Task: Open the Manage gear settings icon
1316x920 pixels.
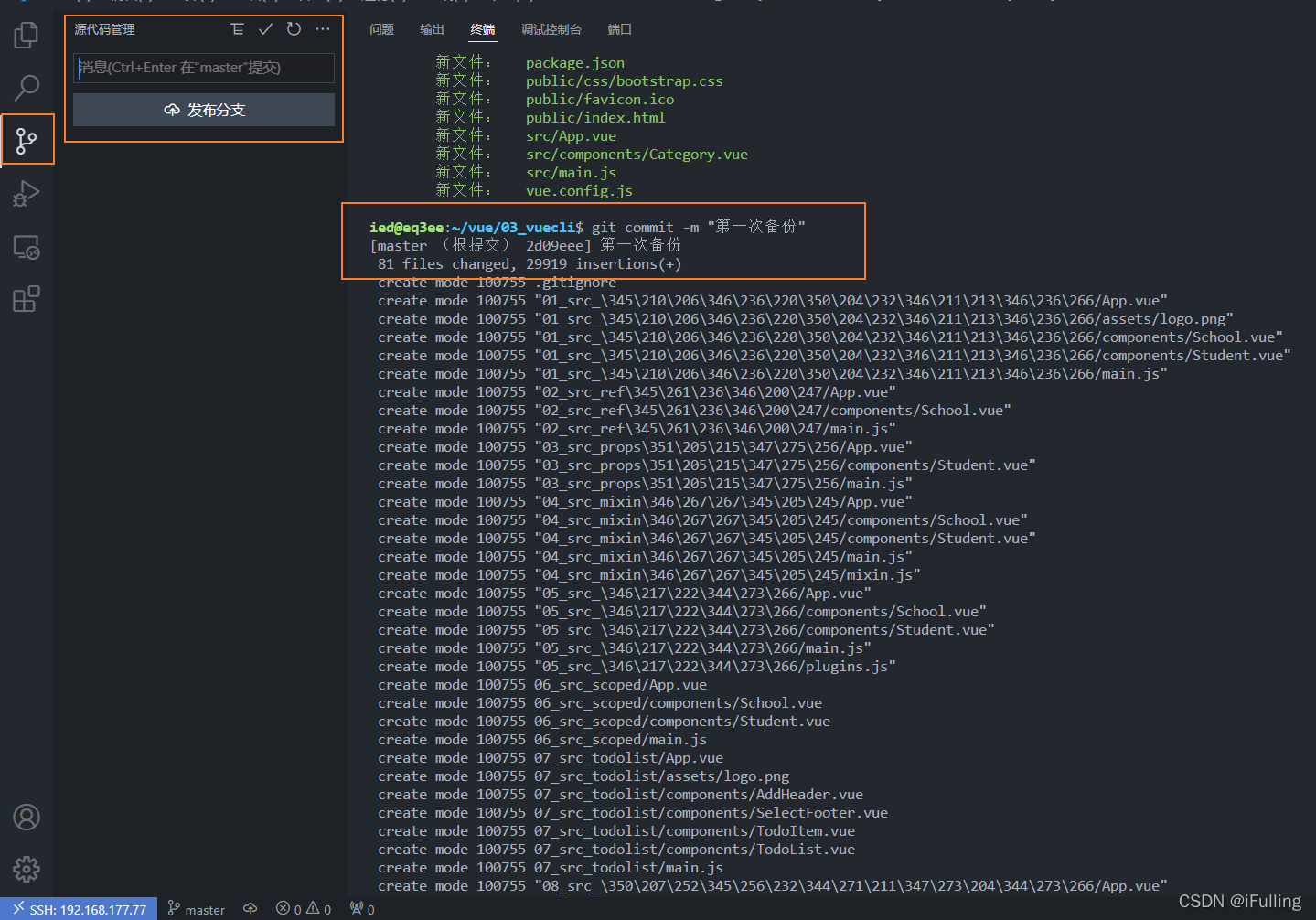Action: 27,869
